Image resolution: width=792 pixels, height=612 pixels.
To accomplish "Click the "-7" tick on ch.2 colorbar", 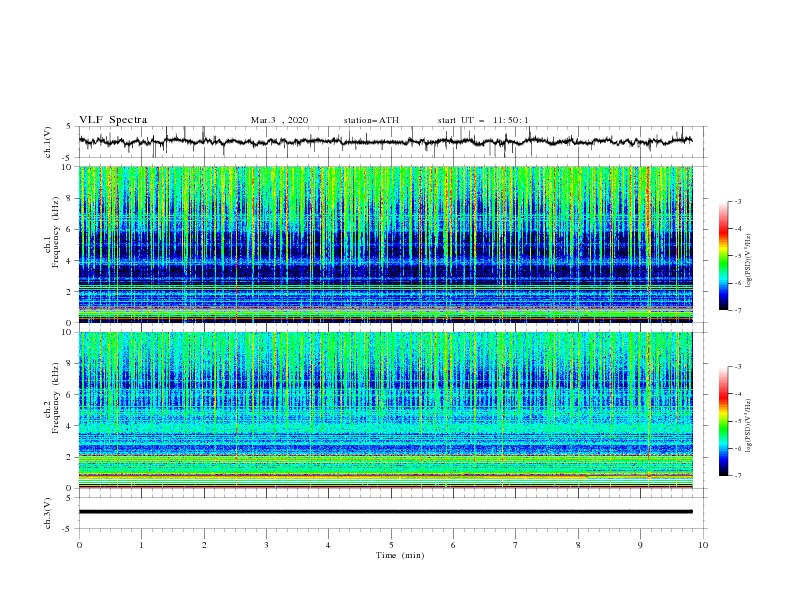I will pyautogui.click(x=737, y=476).
